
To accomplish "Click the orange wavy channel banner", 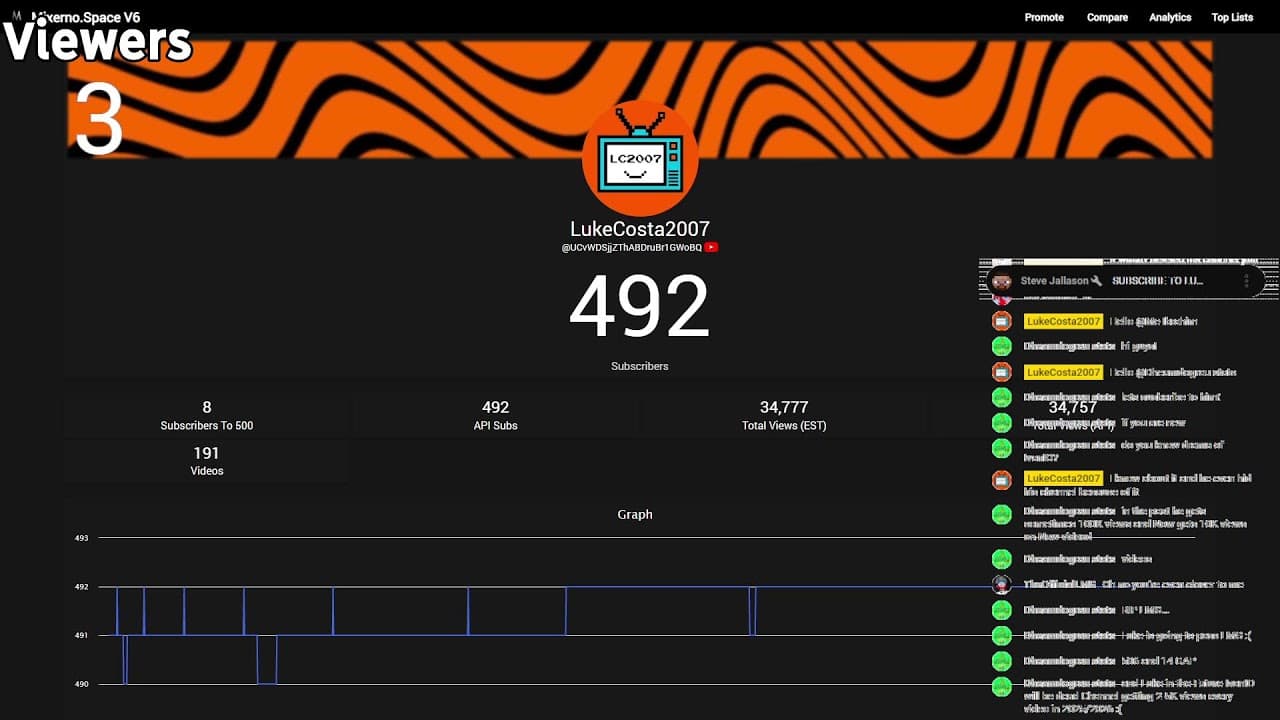I will tap(640, 98).
